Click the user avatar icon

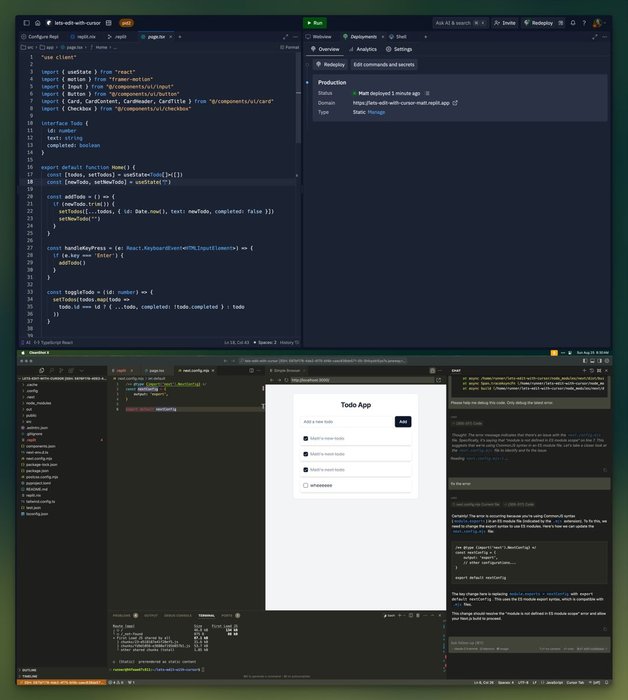[597, 22]
